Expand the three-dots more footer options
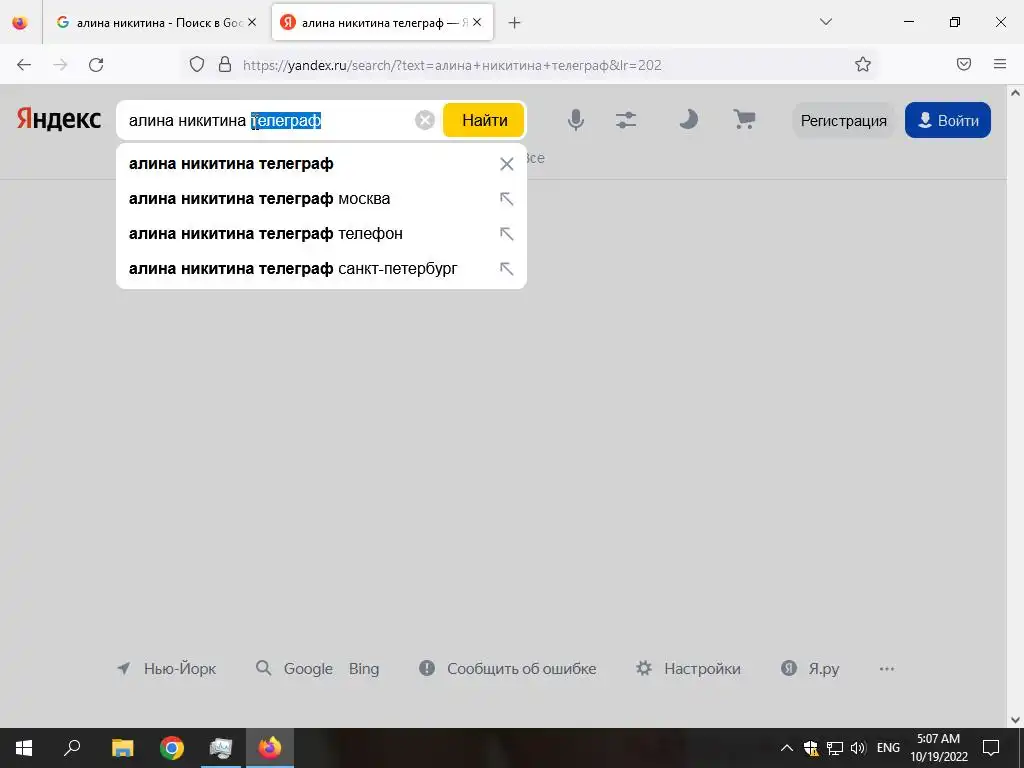This screenshot has height=768, width=1024. click(x=886, y=669)
